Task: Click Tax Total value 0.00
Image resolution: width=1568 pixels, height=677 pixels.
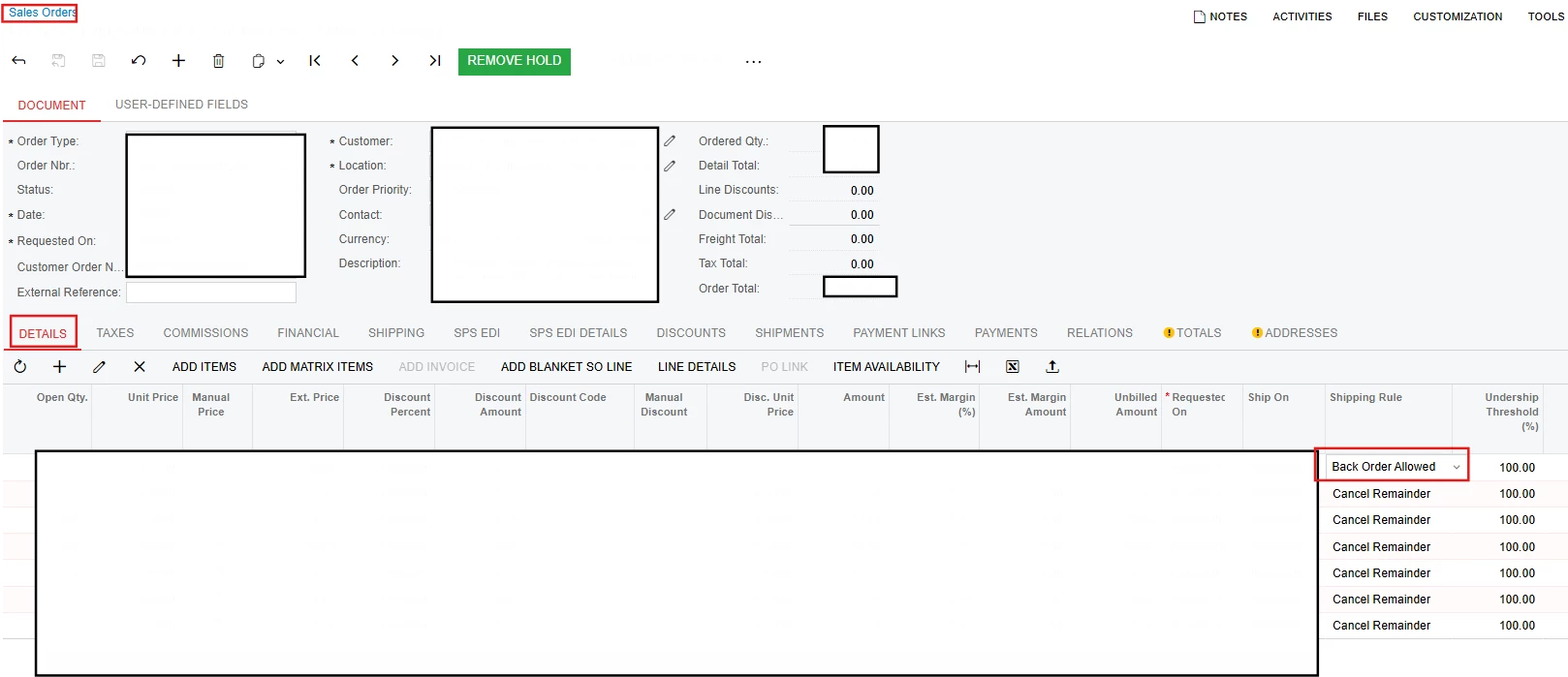Action: (862, 264)
